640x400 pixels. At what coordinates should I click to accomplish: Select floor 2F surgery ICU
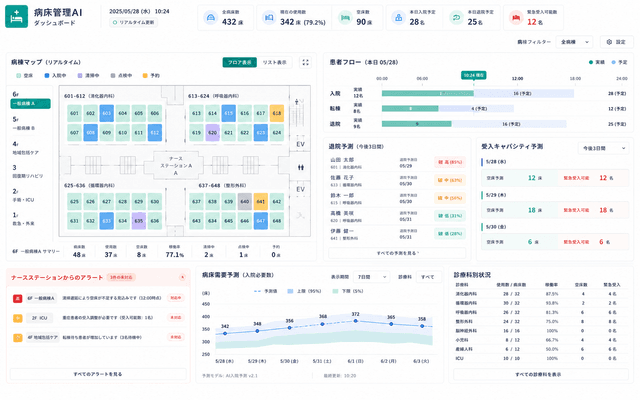(29, 196)
